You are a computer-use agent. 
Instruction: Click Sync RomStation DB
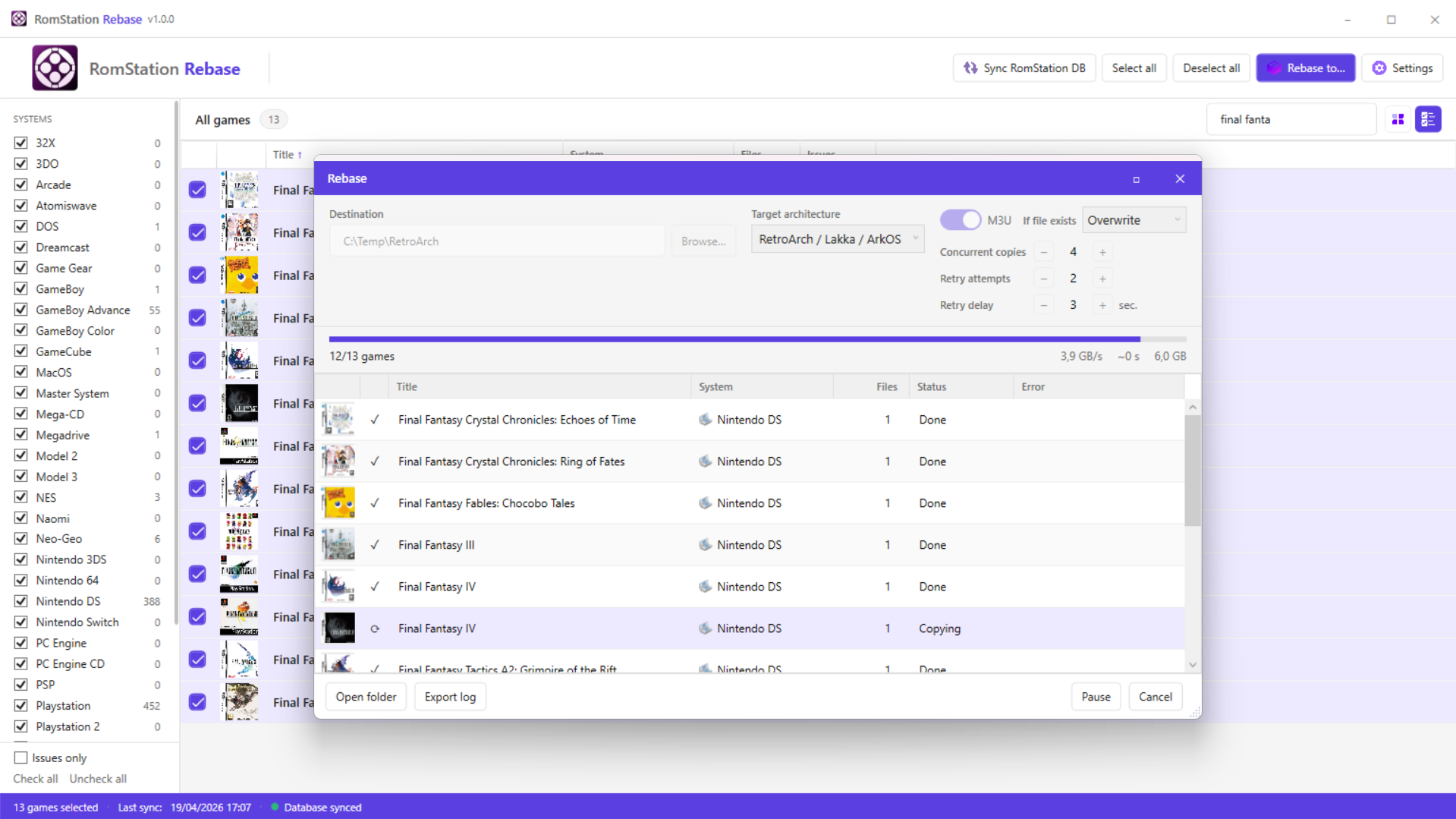[x=1024, y=68]
